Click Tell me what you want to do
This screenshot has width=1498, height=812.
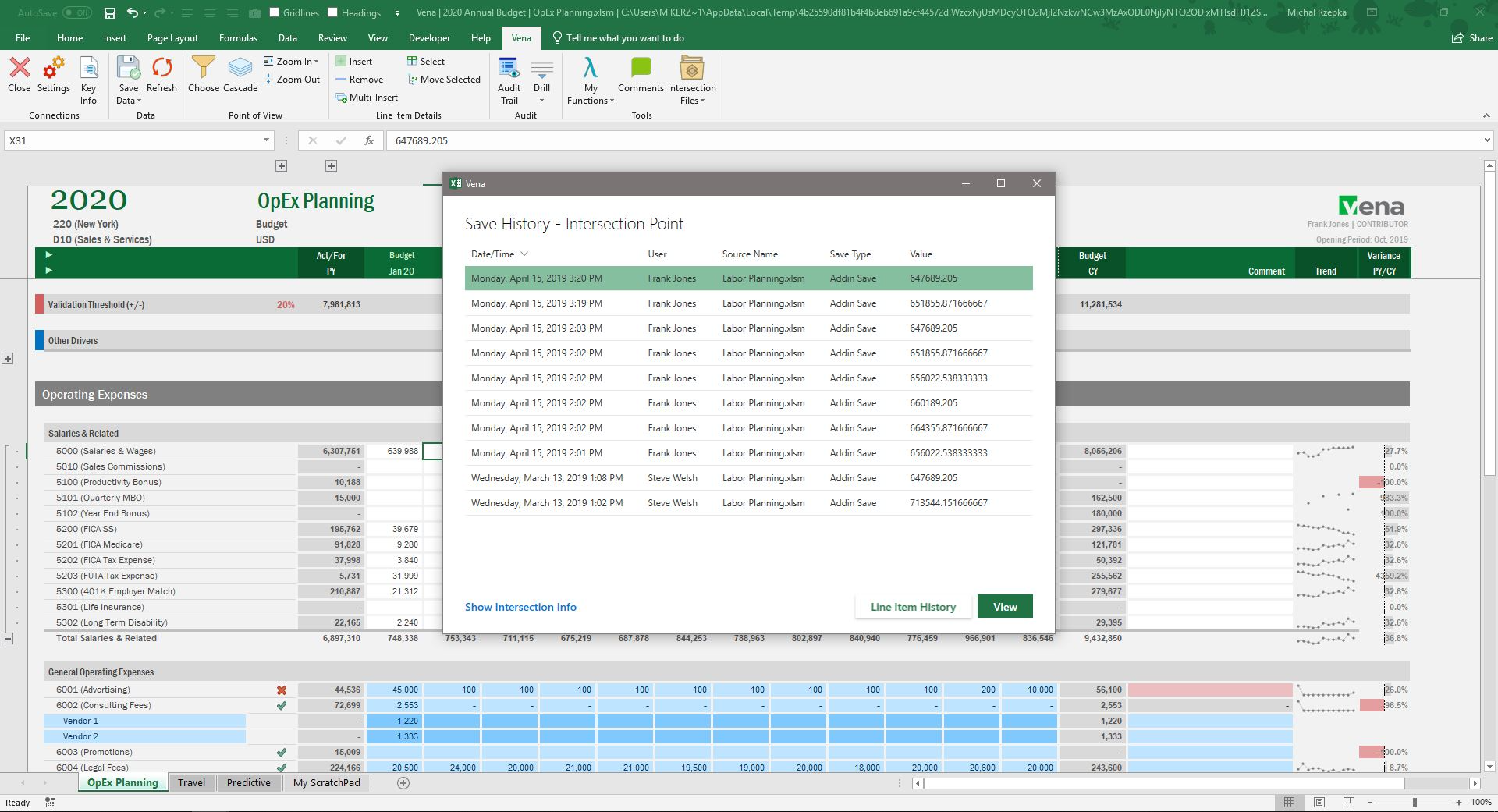pos(617,37)
